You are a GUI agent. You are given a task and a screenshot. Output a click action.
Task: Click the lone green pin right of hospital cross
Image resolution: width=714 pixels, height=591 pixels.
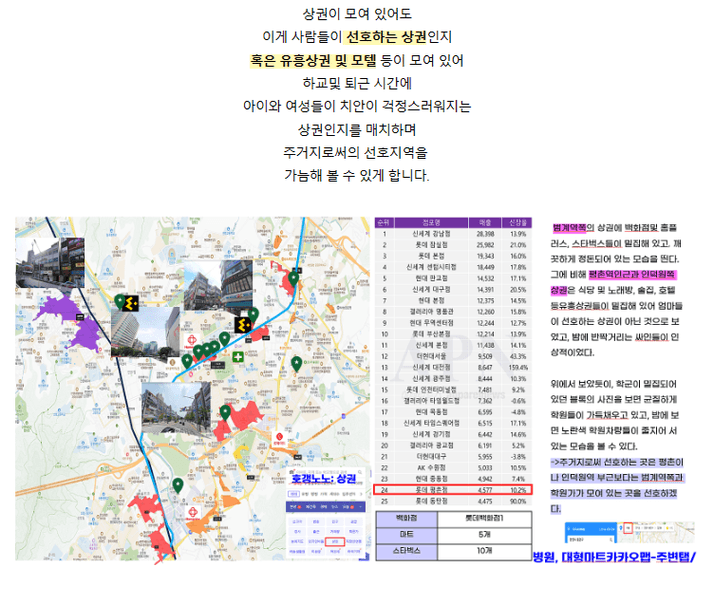pyautogui.click(x=296, y=364)
